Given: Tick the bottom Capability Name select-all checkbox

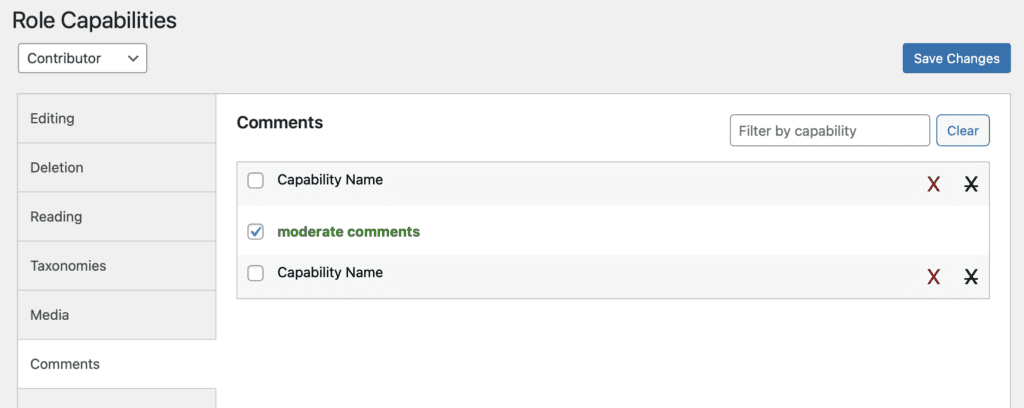Looking at the screenshot, I should (x=256, y=273).
